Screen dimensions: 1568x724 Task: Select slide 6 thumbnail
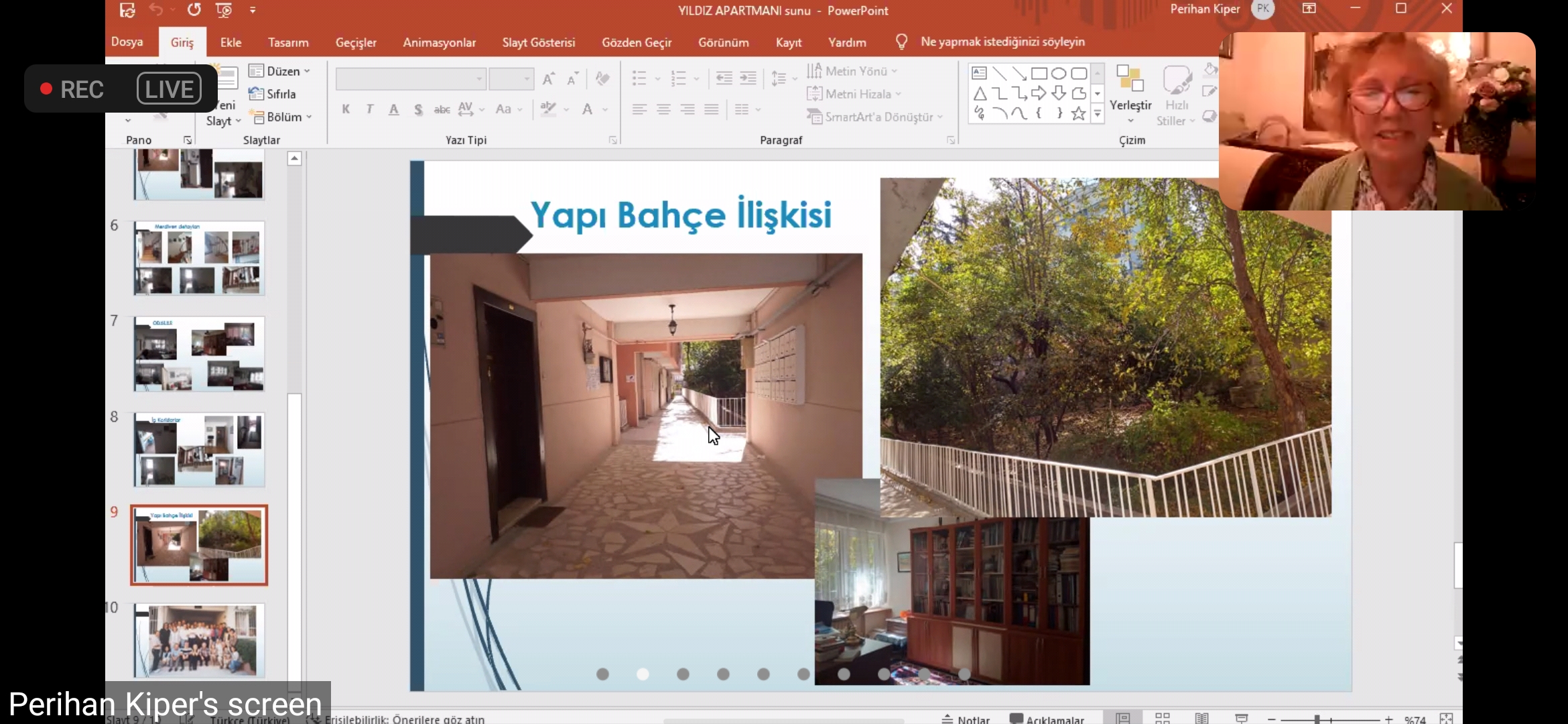point(199,258)
